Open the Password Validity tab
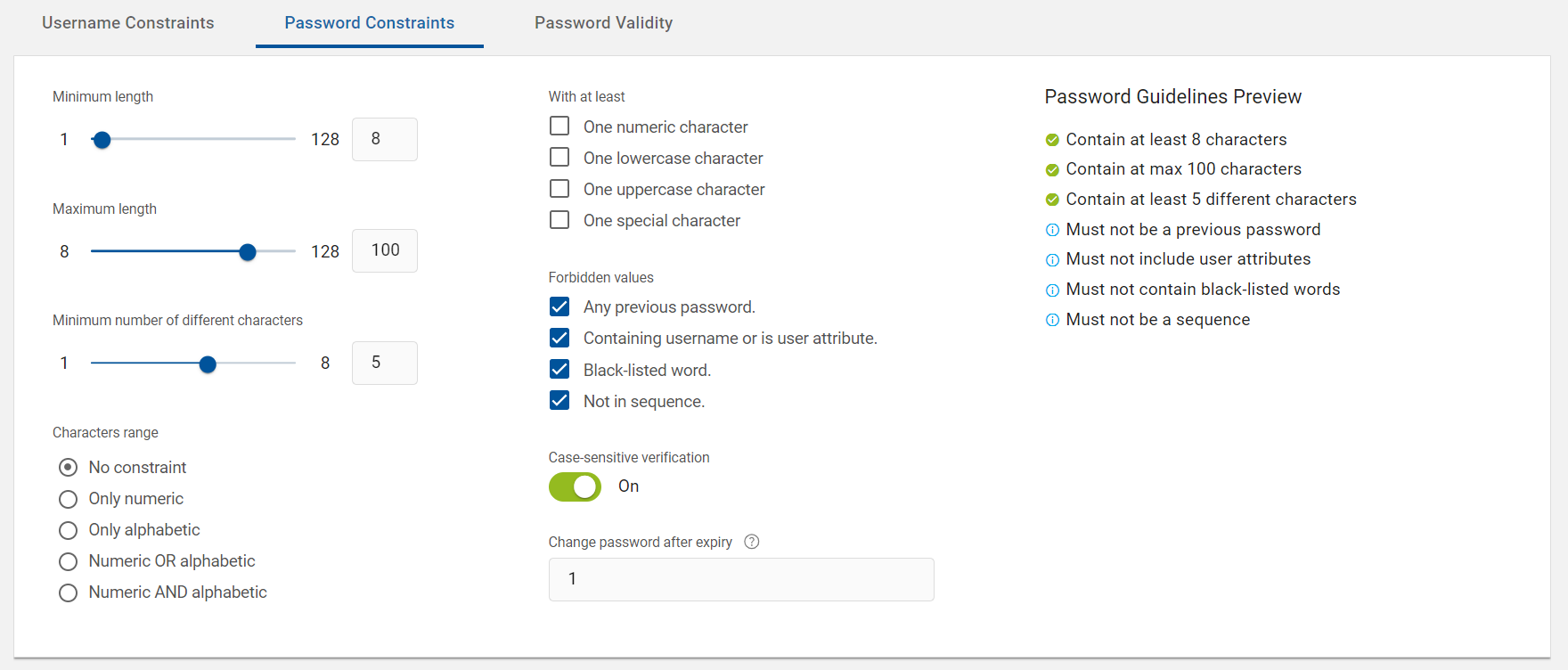This screenshot has width=1568, height=670. (x=603, y=23)
